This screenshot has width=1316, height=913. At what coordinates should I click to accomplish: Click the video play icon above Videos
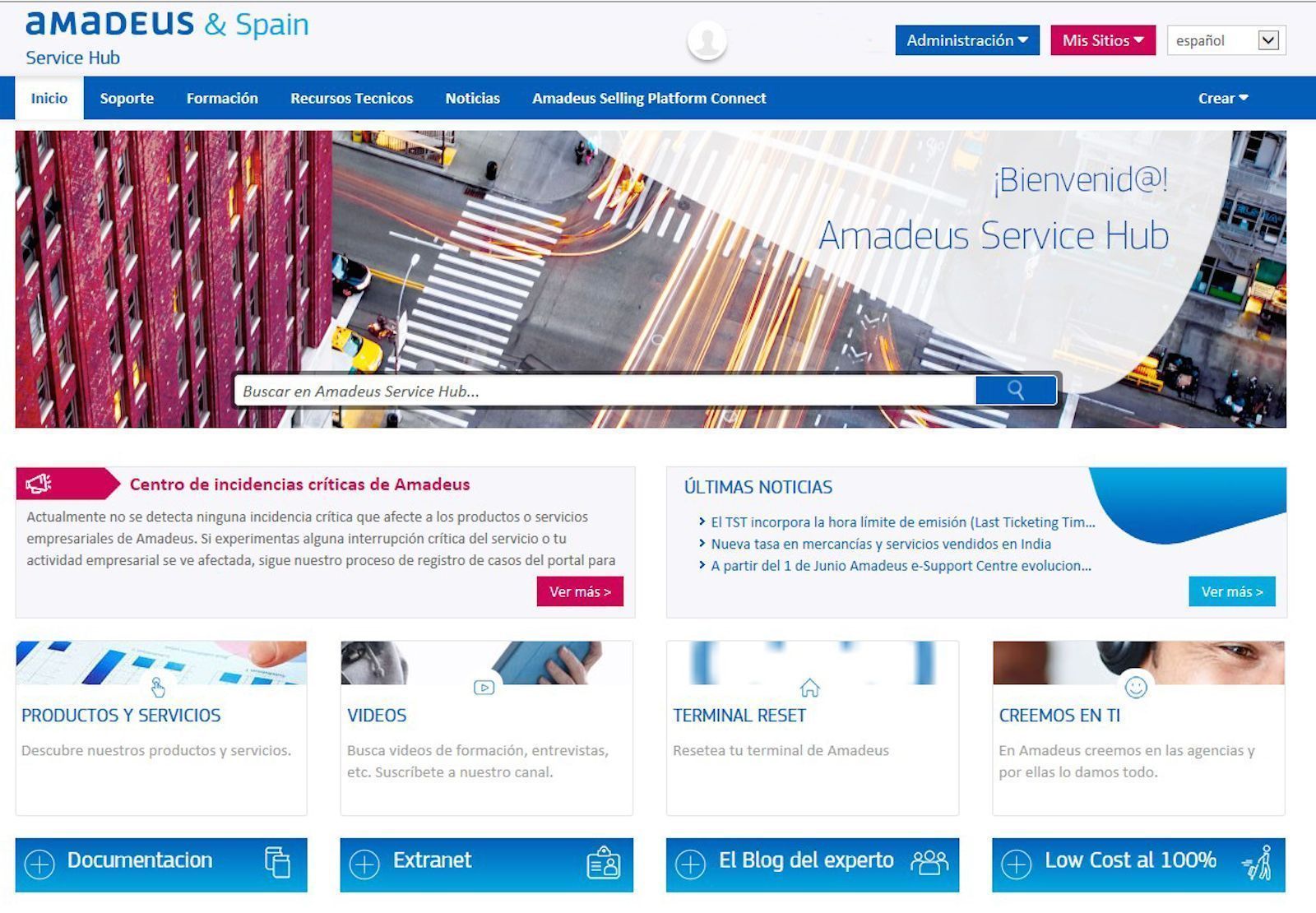point(484,687)
